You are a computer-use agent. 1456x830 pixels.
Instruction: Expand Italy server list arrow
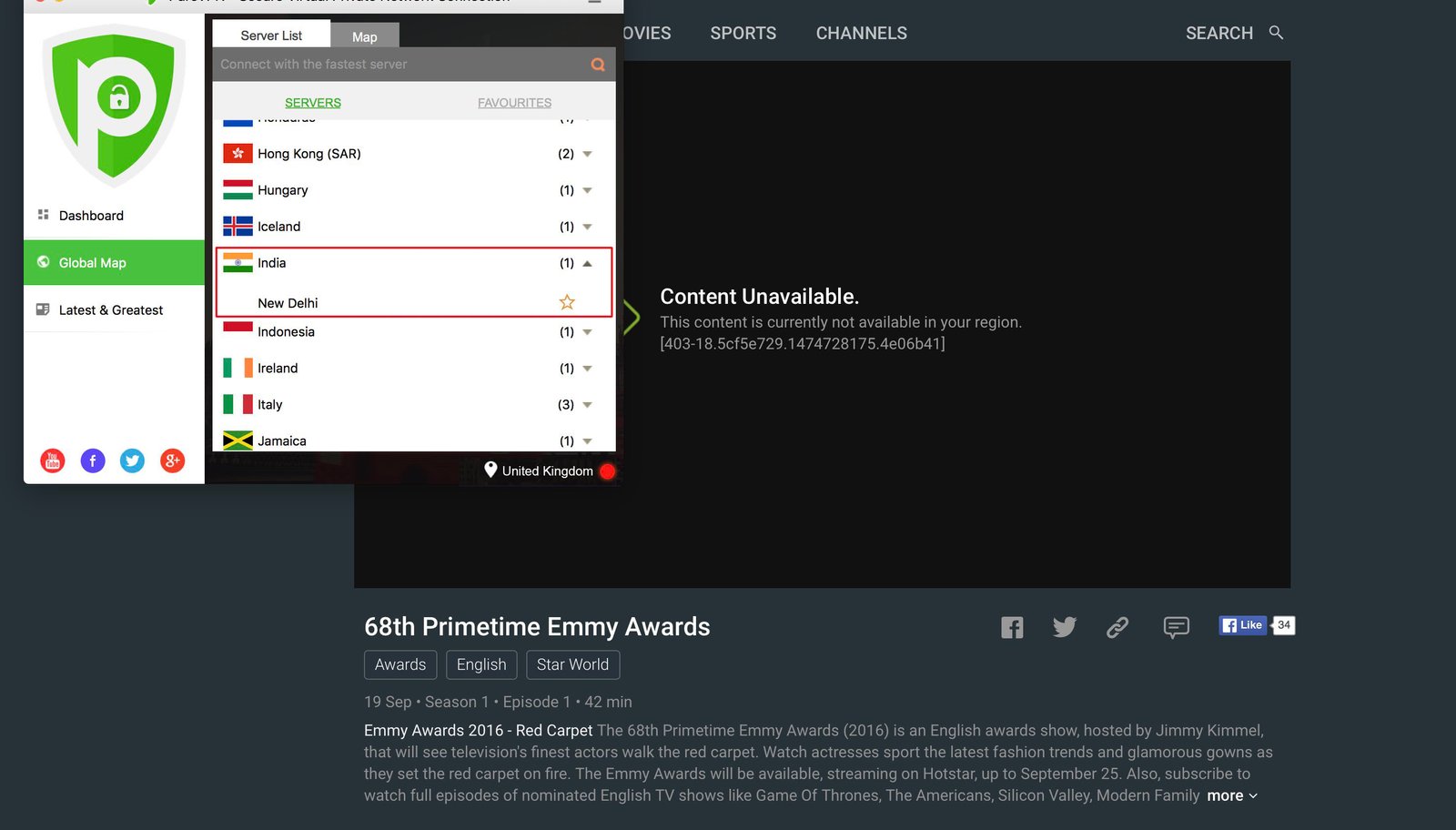(x=587, y=405)
